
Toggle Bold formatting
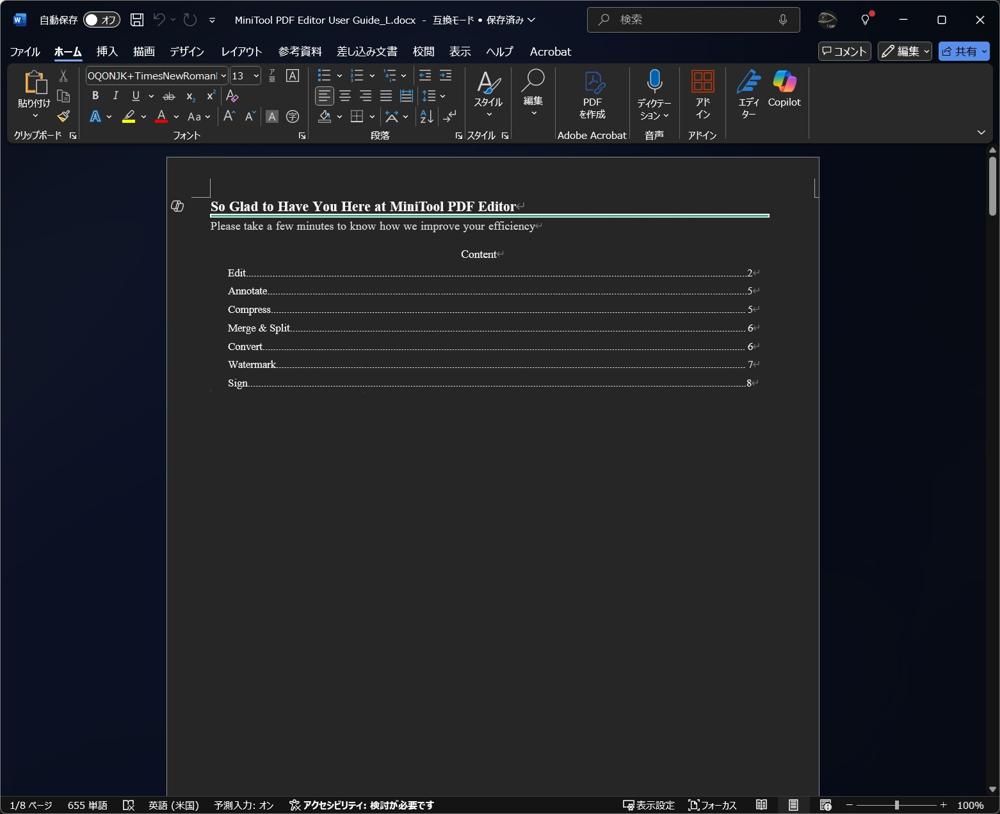95,96
